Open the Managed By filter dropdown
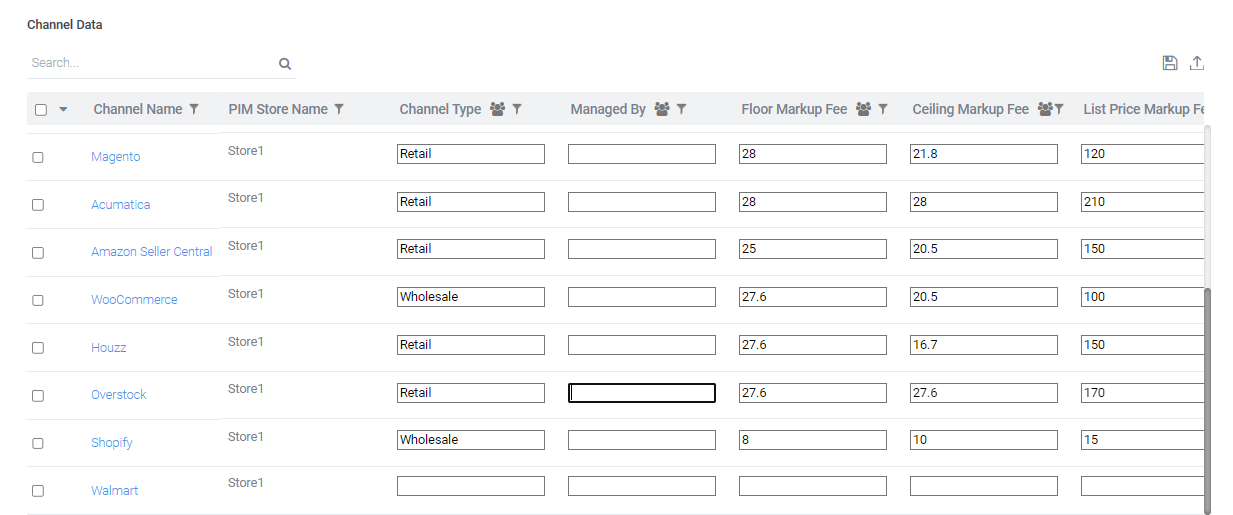The width and height of the screenshot is (1233, 515). 681,109
